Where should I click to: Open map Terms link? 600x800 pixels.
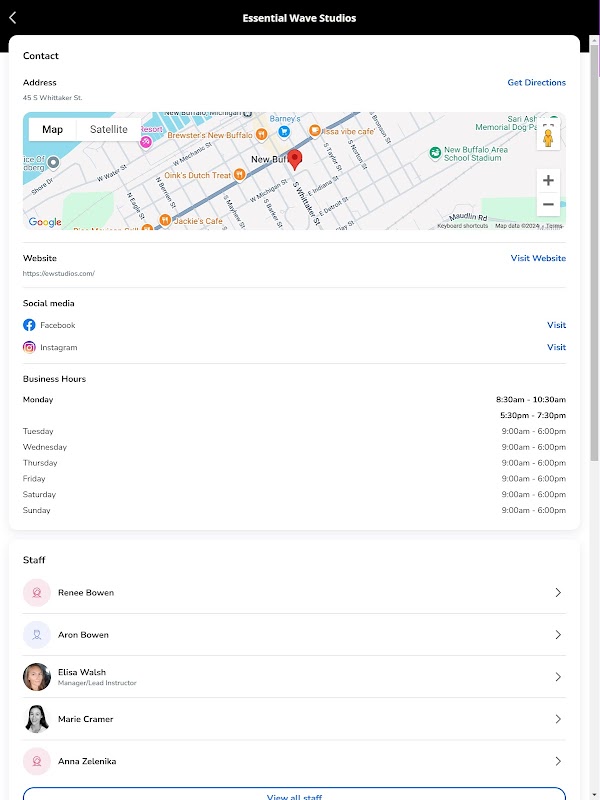coord(555,226)
